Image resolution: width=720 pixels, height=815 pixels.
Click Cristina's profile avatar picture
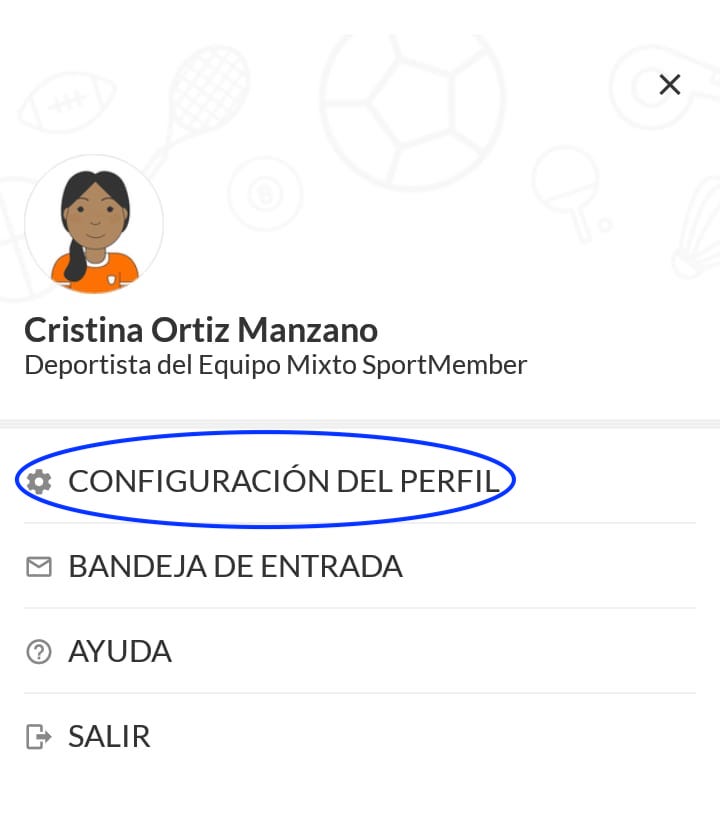tap(94, 224)
